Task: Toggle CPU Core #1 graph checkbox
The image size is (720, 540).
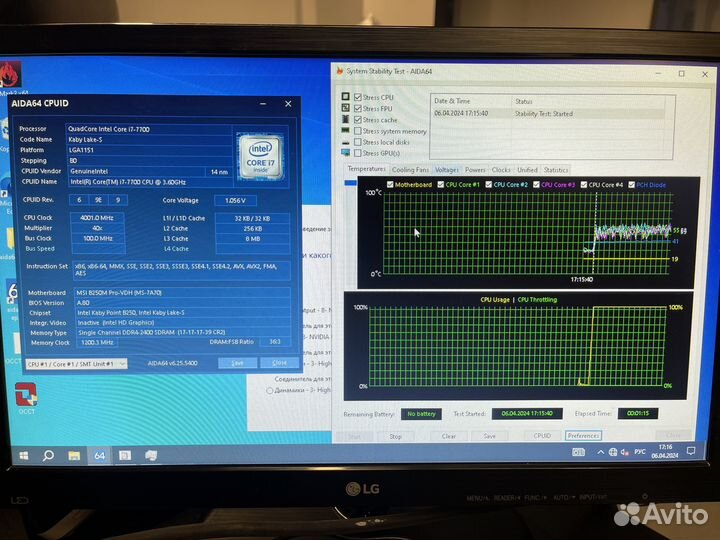Action: point(440,184)
